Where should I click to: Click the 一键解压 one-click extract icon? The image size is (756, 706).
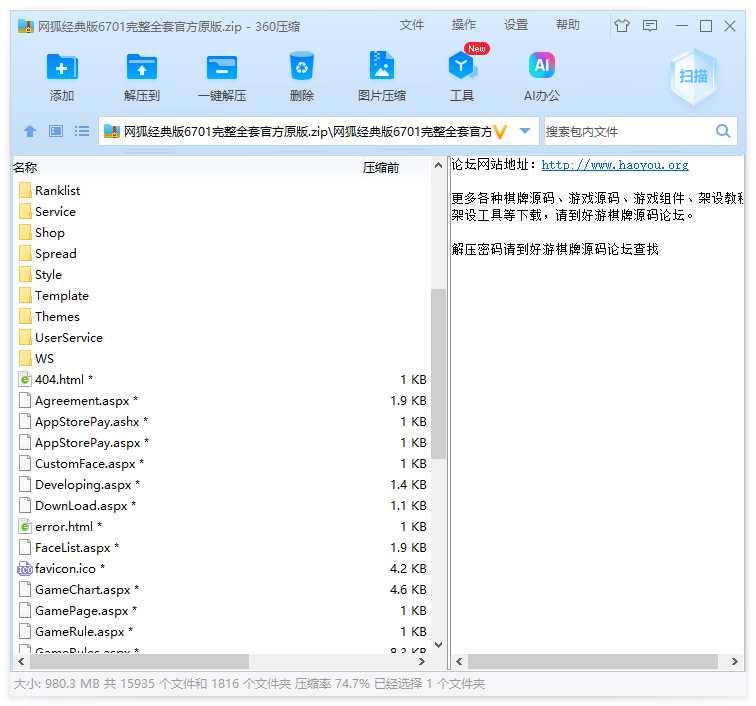[221, 67]
